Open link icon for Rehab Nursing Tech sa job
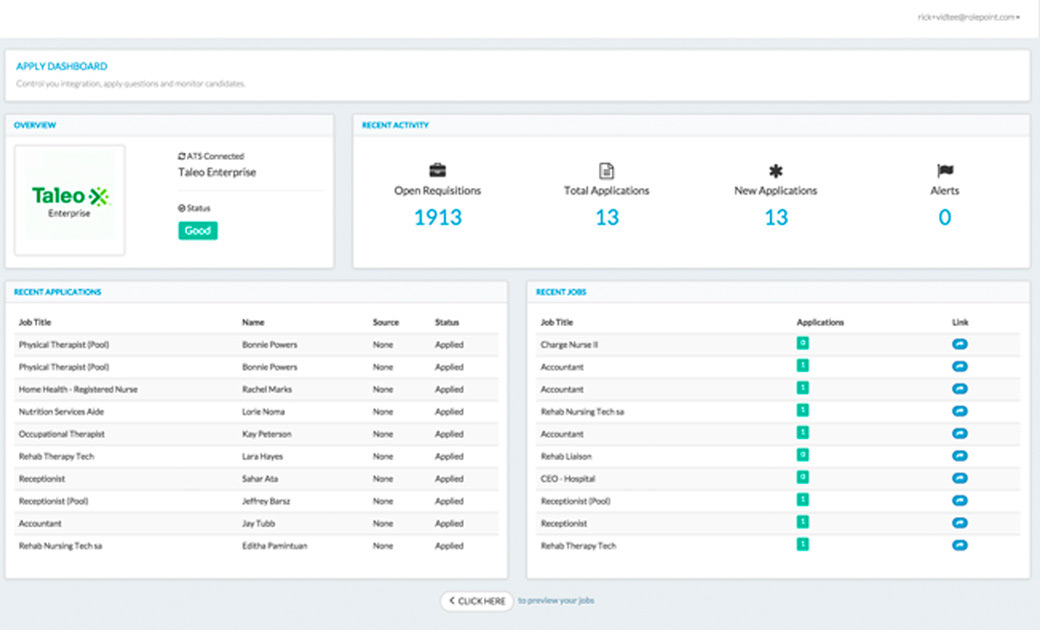This screenshot has height=630, width=1040. click(x=959, y=411)
